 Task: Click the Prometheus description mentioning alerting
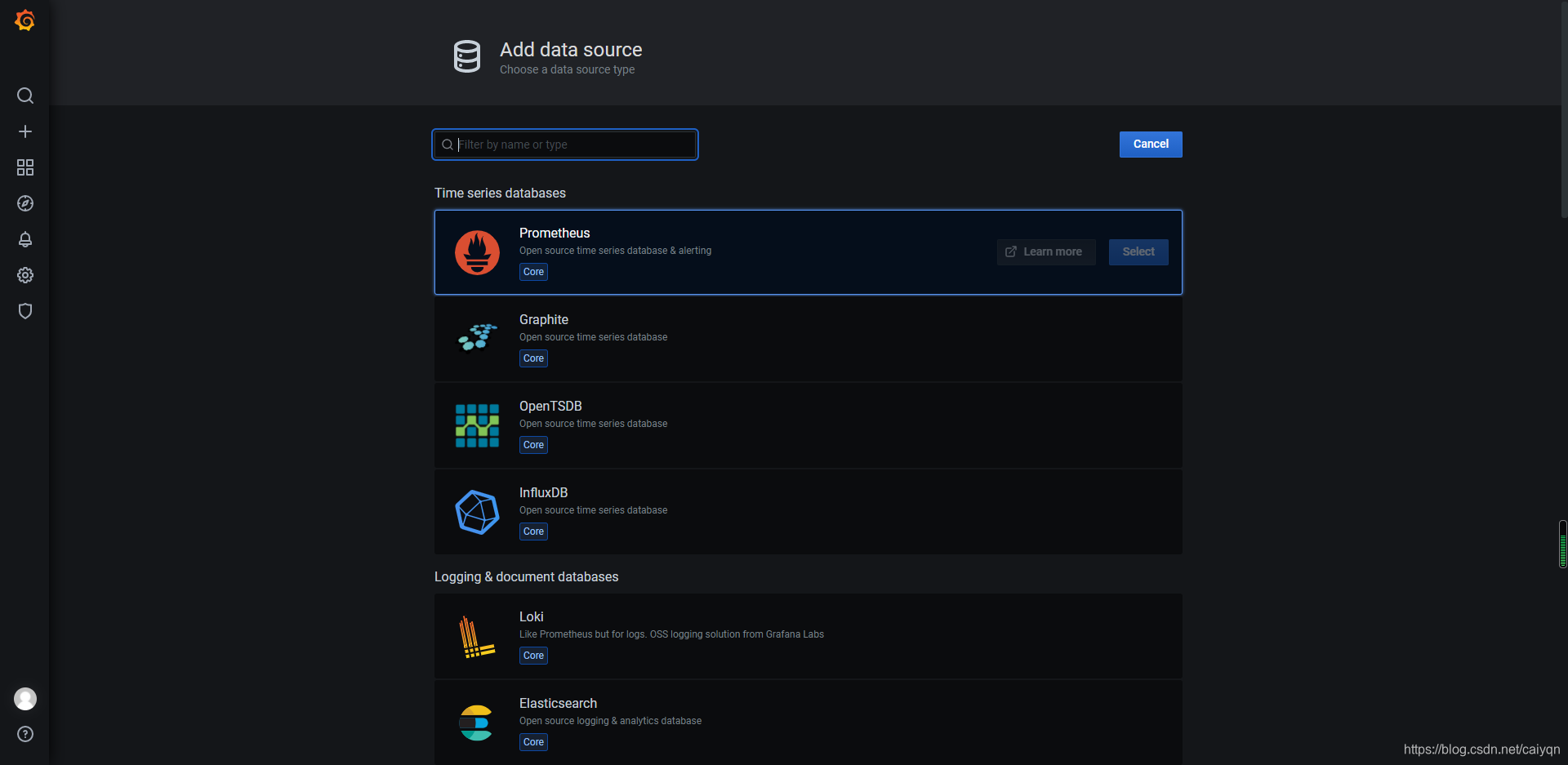tap(615, 251)
